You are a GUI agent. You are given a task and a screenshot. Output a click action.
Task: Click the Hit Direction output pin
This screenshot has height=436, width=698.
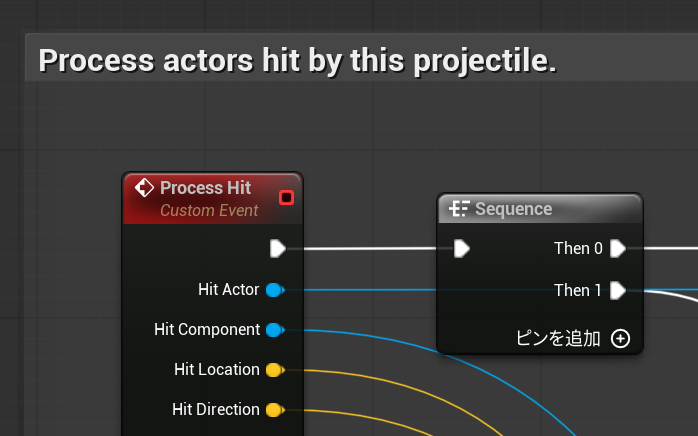click(x=274, y=410)
